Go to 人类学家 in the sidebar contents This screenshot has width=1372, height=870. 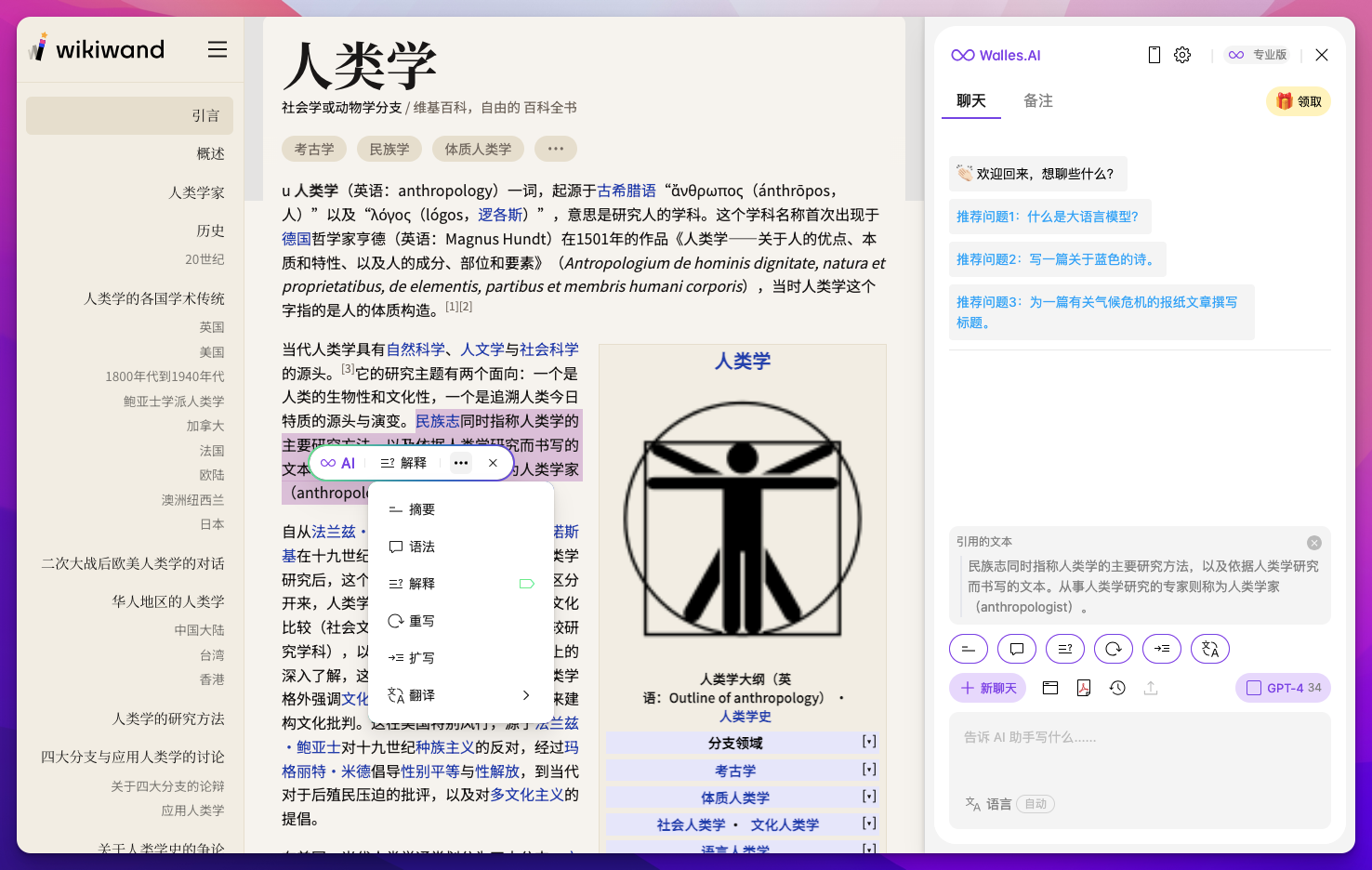197,192
